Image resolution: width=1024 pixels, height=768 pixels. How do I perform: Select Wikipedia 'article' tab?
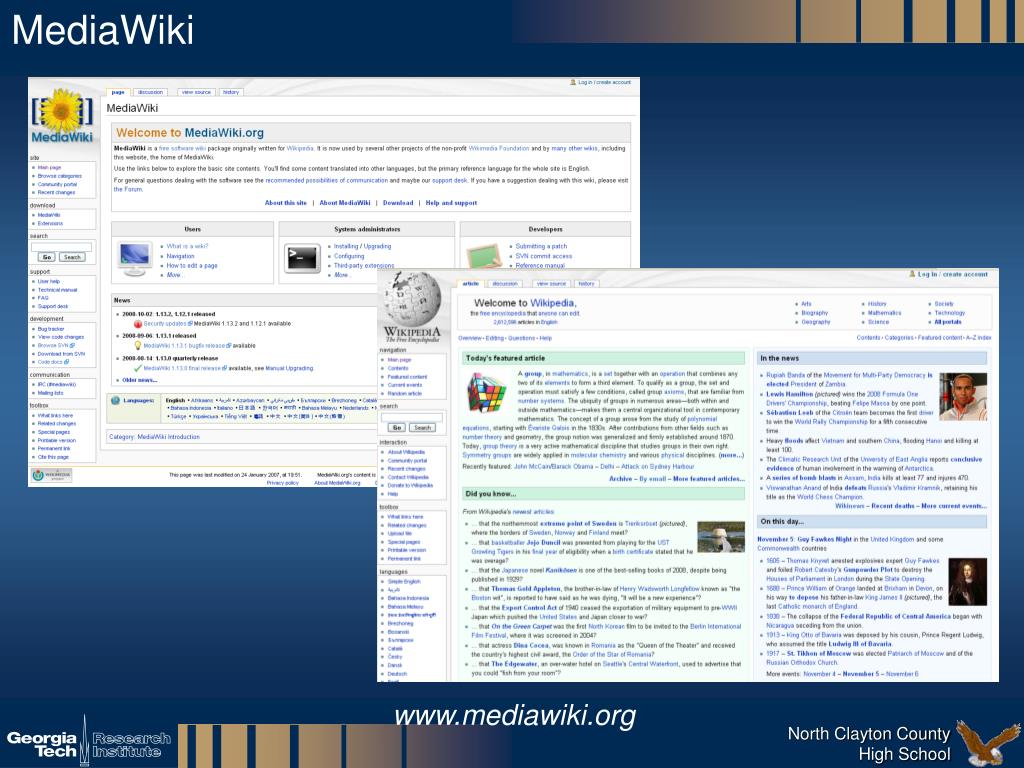click(x=470, y=283)
